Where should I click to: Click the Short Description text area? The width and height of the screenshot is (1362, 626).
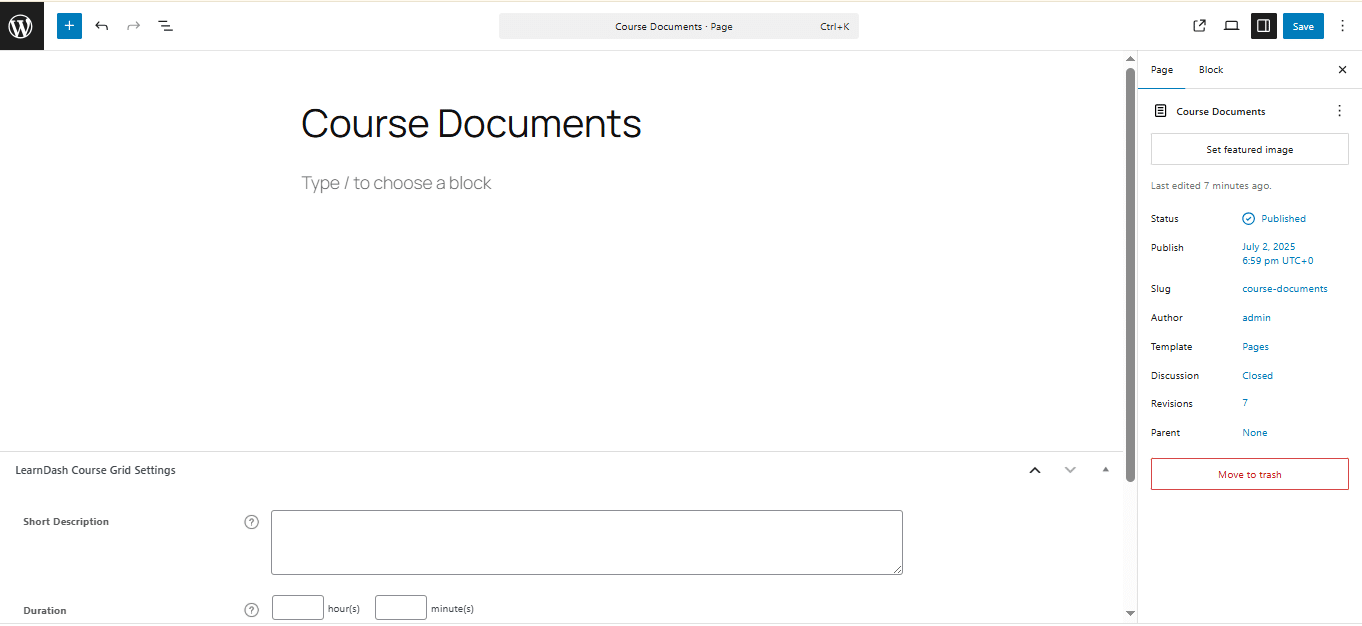[587, 543]
